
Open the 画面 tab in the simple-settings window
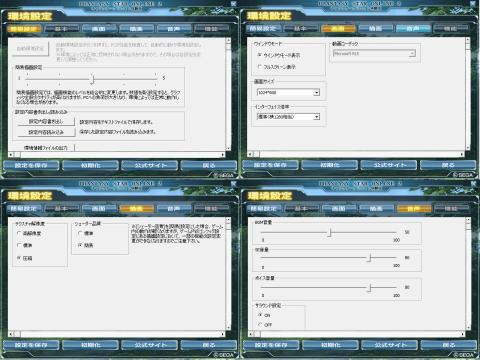click(x=98, y=29)
